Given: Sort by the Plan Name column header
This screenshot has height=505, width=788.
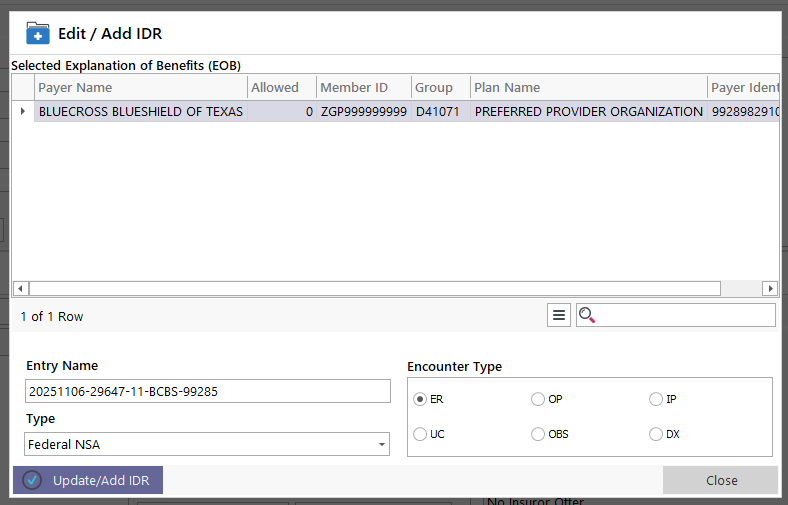Looking at the screenshot, I should pyautogui.click(x=588, y=87).
